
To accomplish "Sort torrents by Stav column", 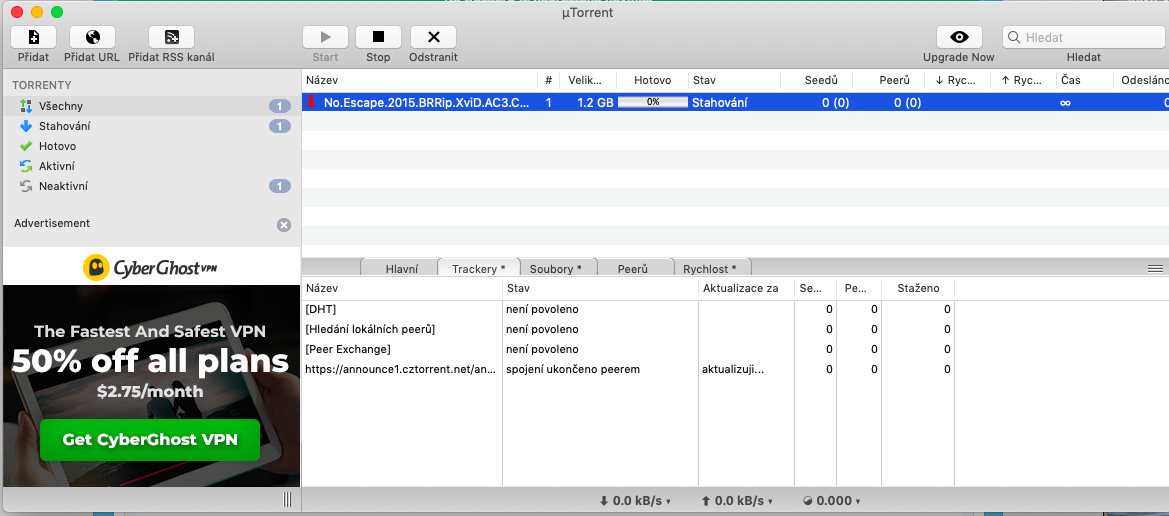I will [734, 80].
